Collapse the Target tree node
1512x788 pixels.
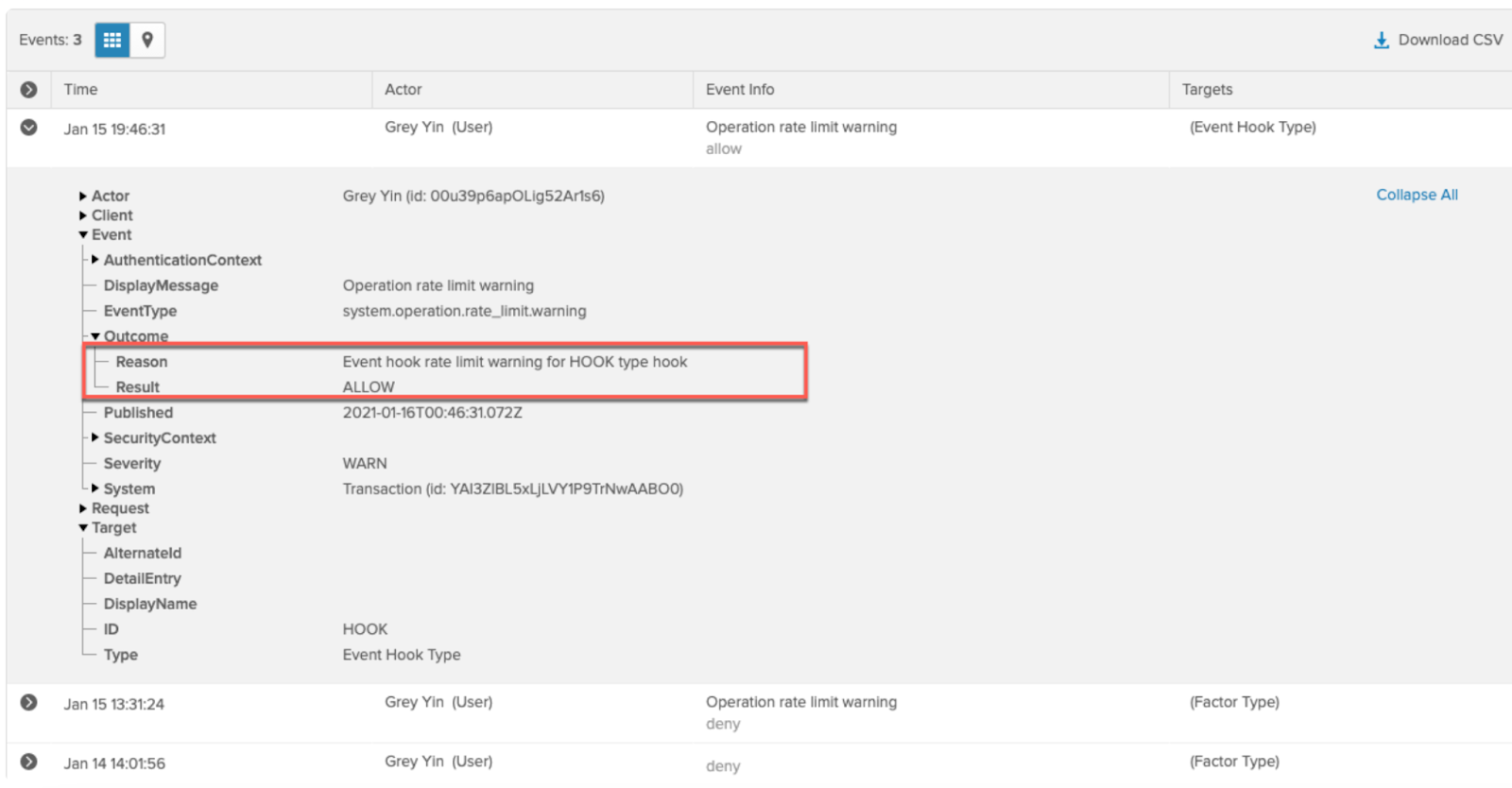click(x=83, y=528)
